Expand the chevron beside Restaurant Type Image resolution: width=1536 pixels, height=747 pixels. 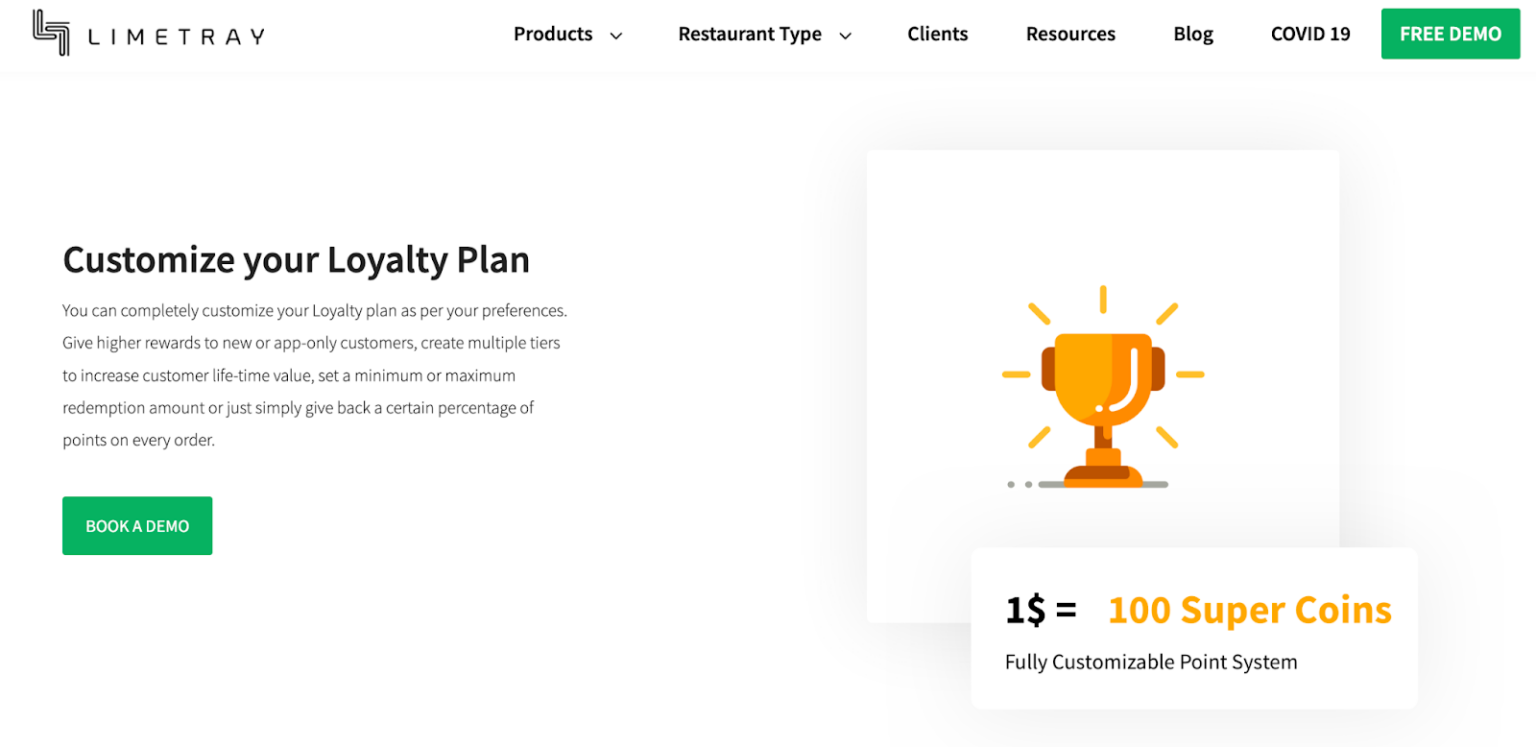tap(845, 36)
